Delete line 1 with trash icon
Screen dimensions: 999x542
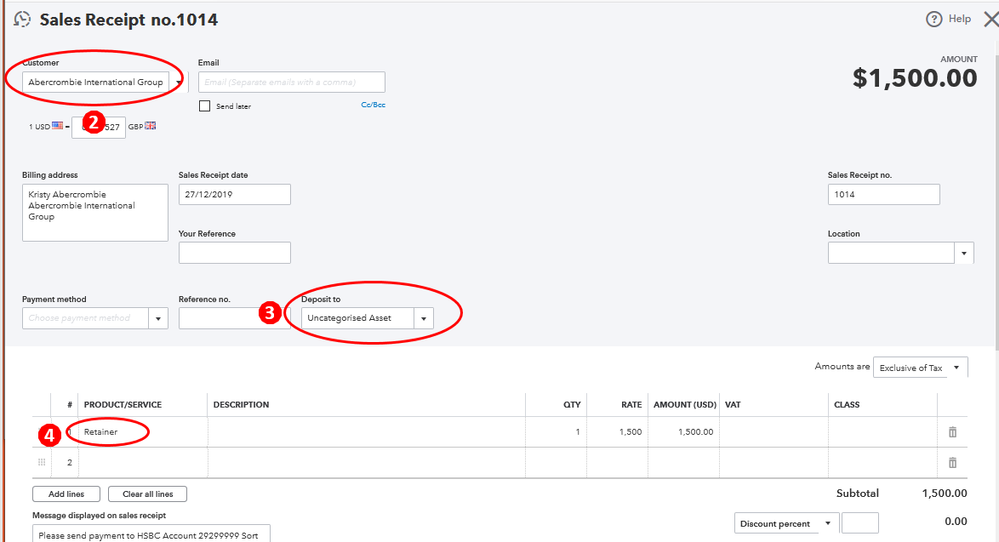(952, 432)
